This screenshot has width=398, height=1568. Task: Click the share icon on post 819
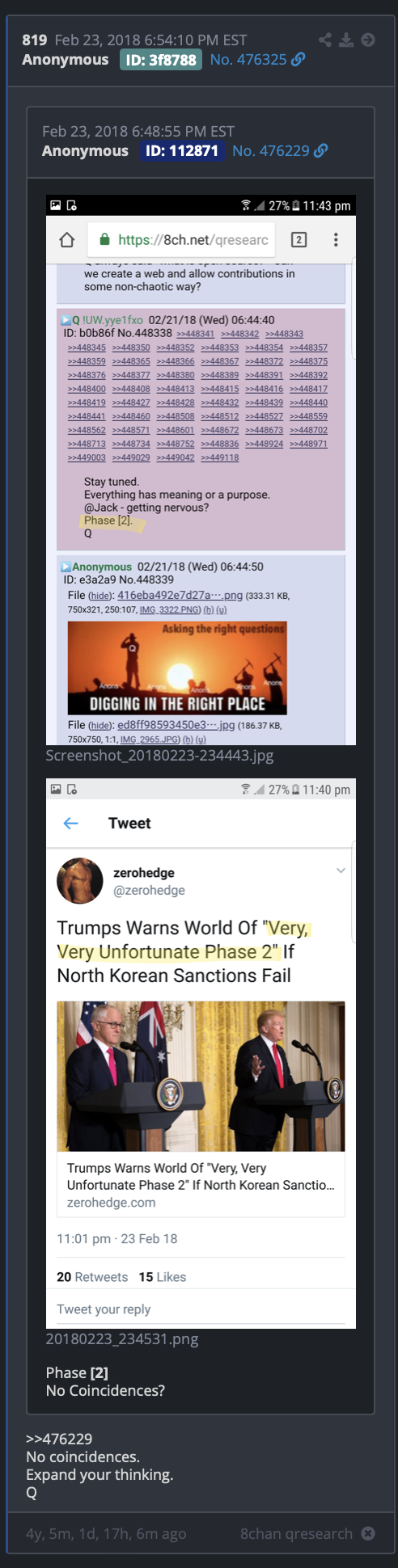point(325,40)
